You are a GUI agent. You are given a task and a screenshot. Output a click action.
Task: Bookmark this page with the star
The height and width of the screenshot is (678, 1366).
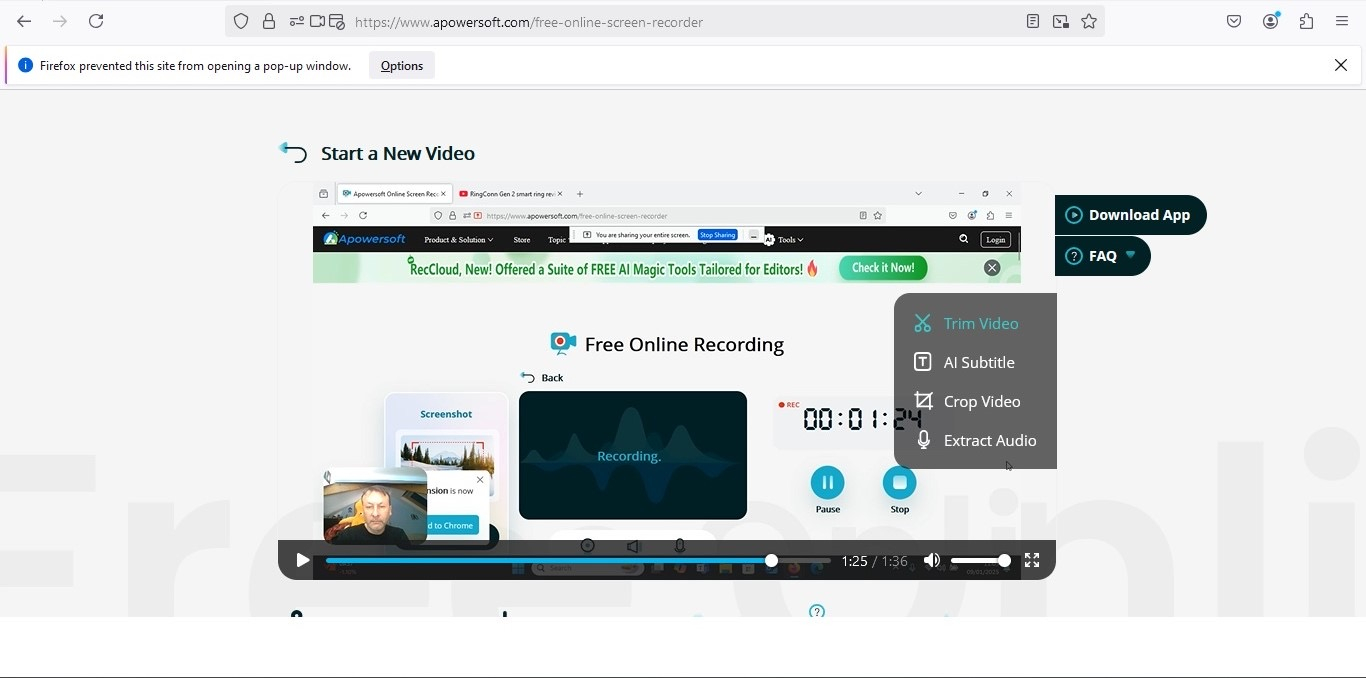coord(1089,21)
